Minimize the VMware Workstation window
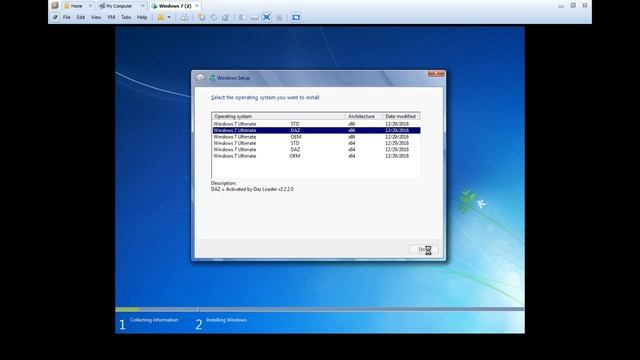640x360 pixels. [x=561, y=6]
